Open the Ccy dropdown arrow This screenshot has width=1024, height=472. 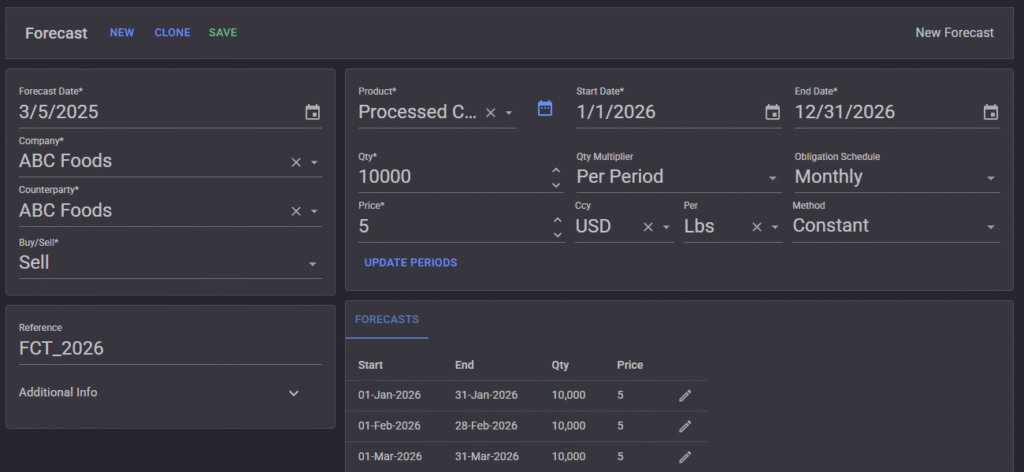(666, 227)
